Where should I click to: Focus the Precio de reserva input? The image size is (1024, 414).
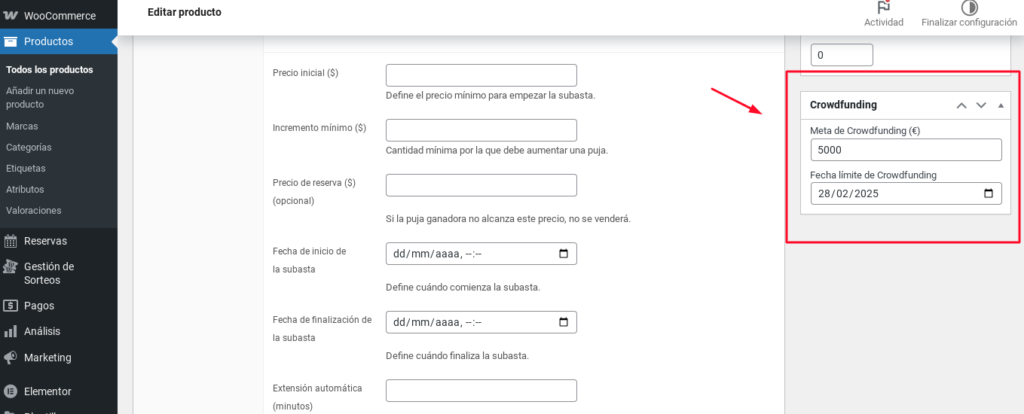pyautogui.click(x=481, y=185)
